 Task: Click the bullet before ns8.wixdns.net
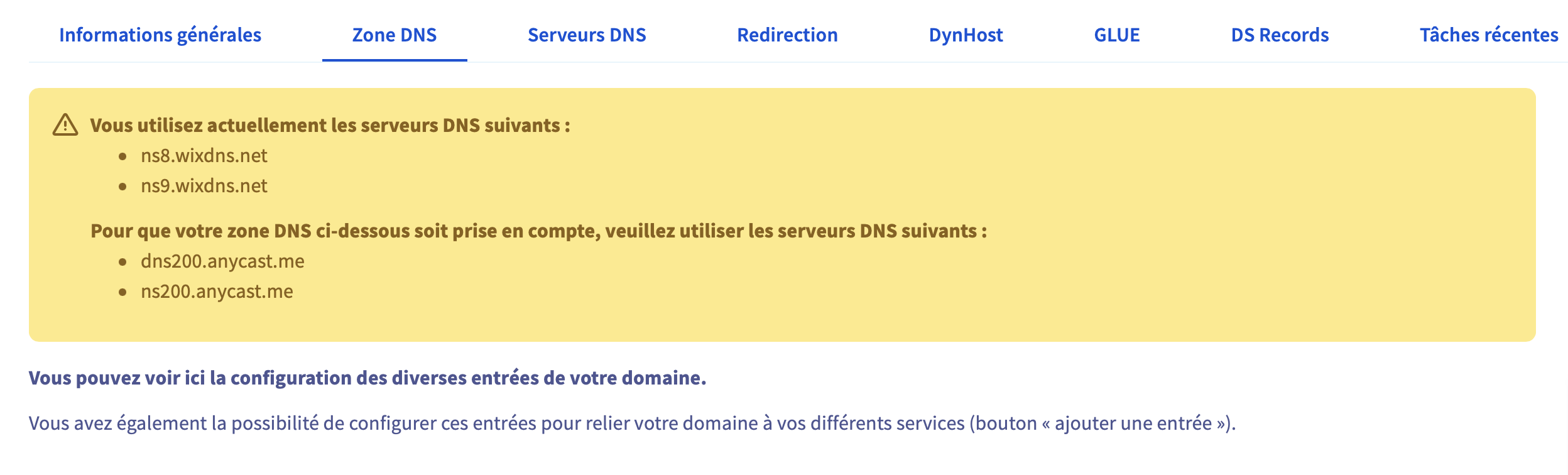click(x=123, y=156)
